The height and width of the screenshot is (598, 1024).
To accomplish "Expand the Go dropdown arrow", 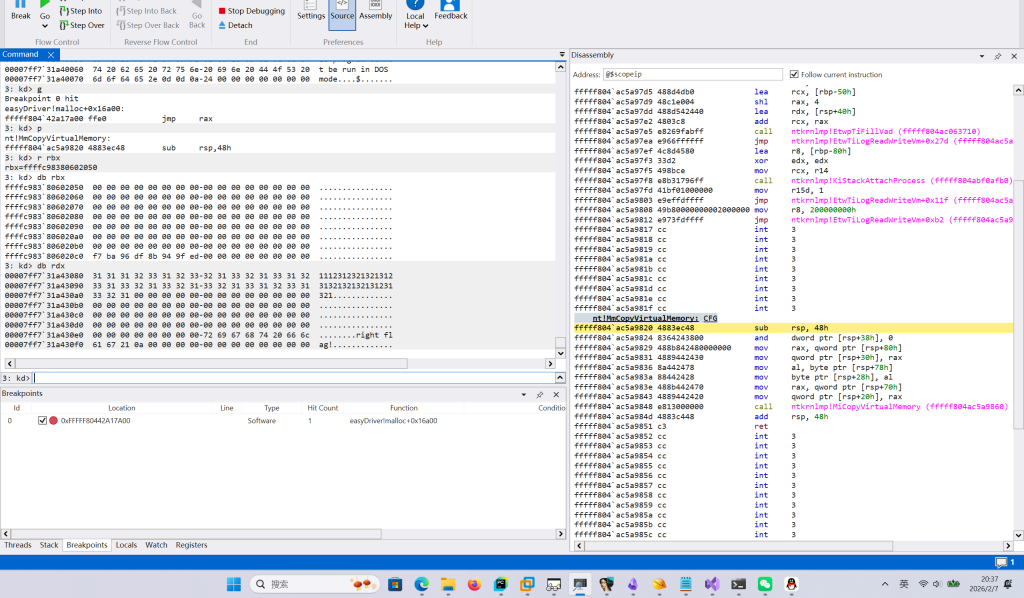I will 45,26.
